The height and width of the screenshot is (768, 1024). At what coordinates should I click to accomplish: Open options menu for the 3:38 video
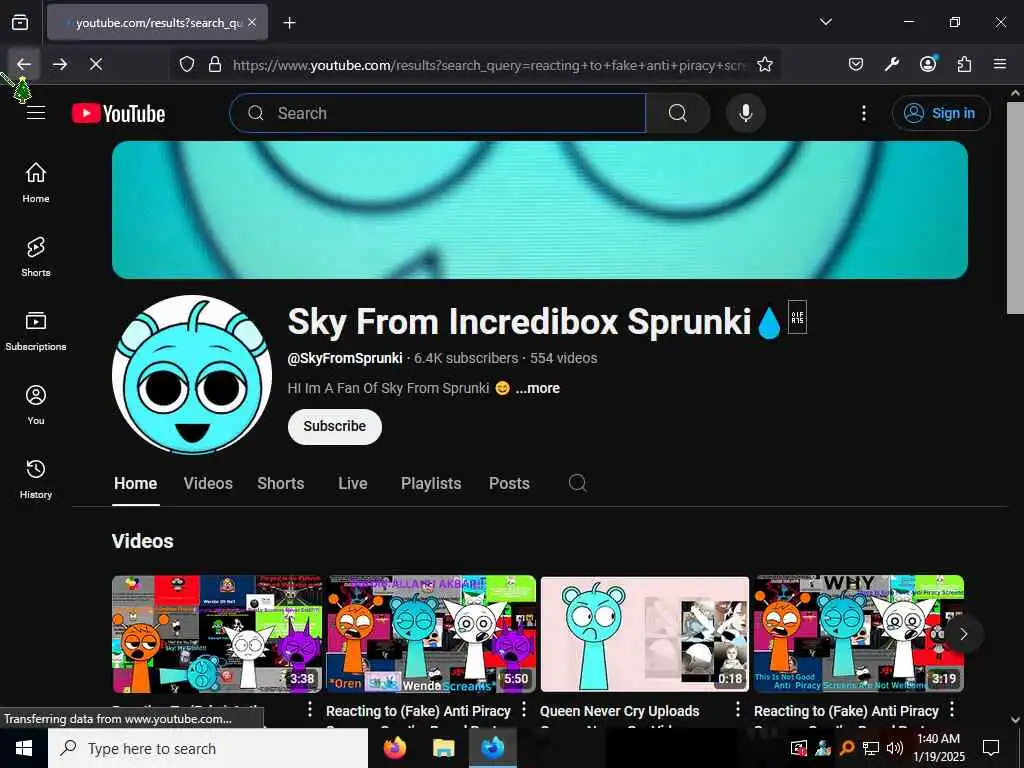310,709
